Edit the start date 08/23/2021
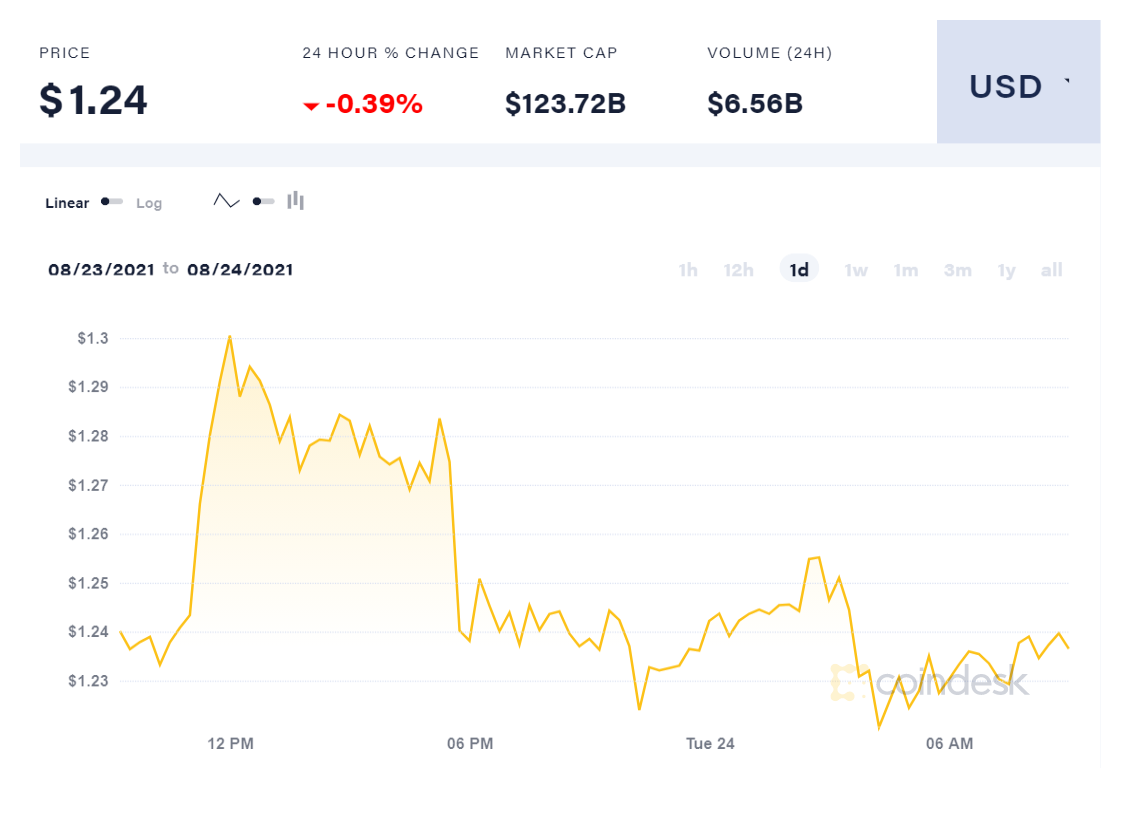The height and width of the screenshot is (828, 1121). 101,269
